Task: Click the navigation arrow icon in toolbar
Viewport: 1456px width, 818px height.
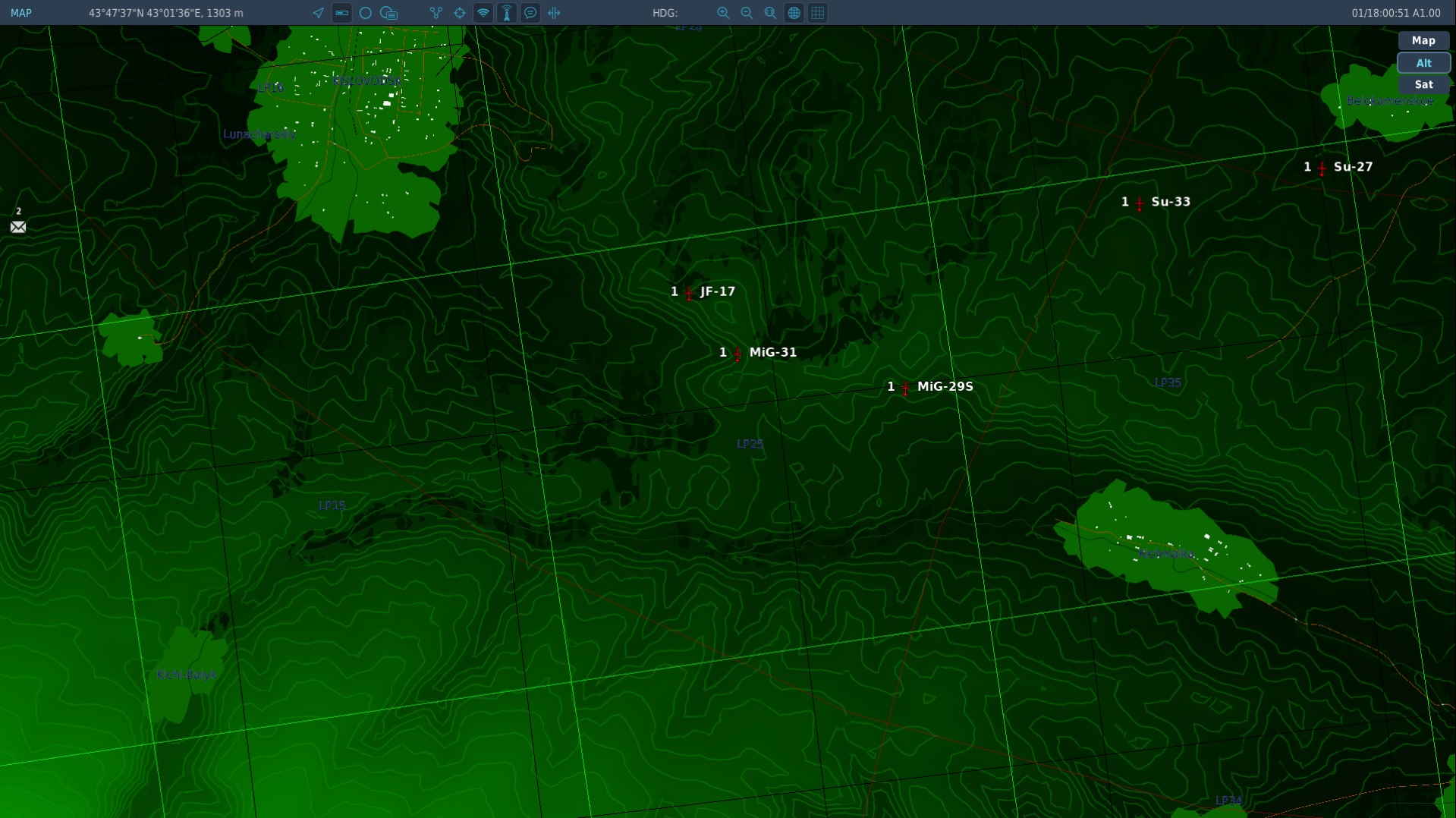Action: pos(318,13)
